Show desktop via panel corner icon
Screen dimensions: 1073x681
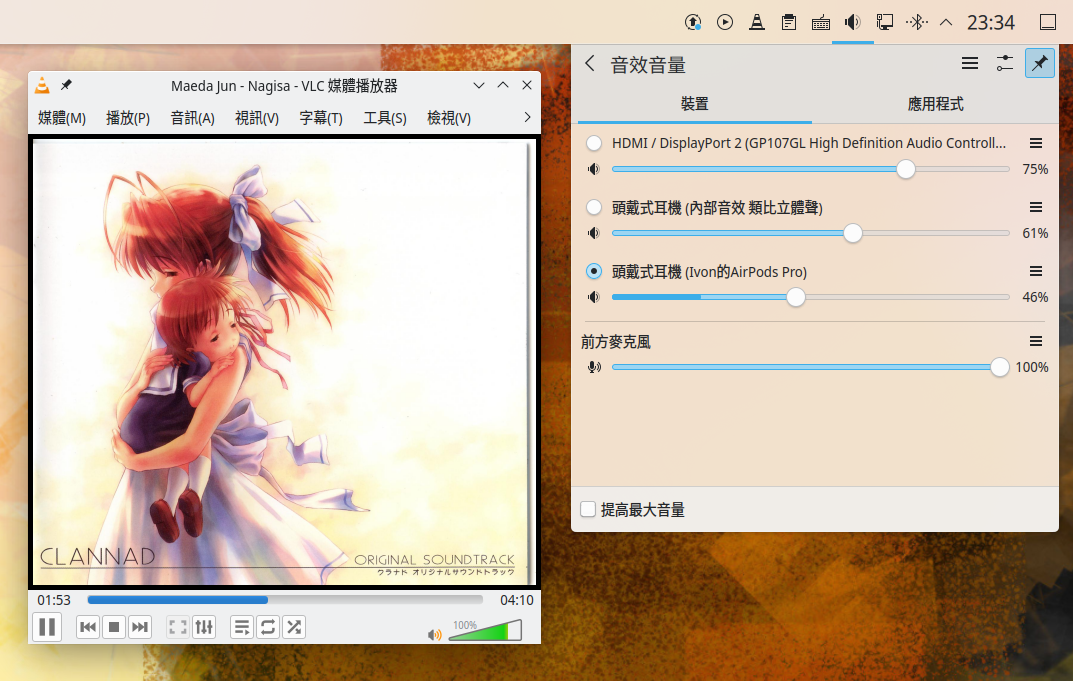[1048, 23]
